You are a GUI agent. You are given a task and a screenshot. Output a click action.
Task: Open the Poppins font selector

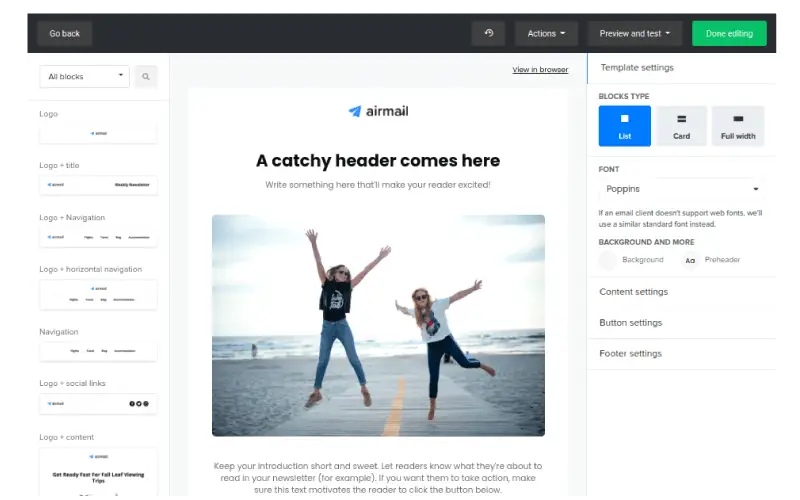682,189
